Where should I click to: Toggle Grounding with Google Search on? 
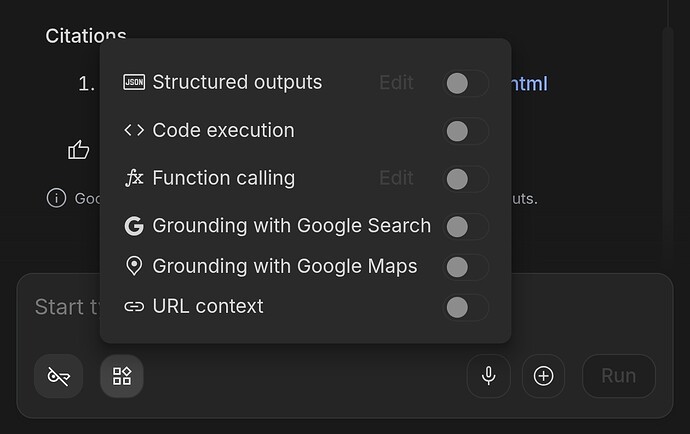tap(466, 227)
